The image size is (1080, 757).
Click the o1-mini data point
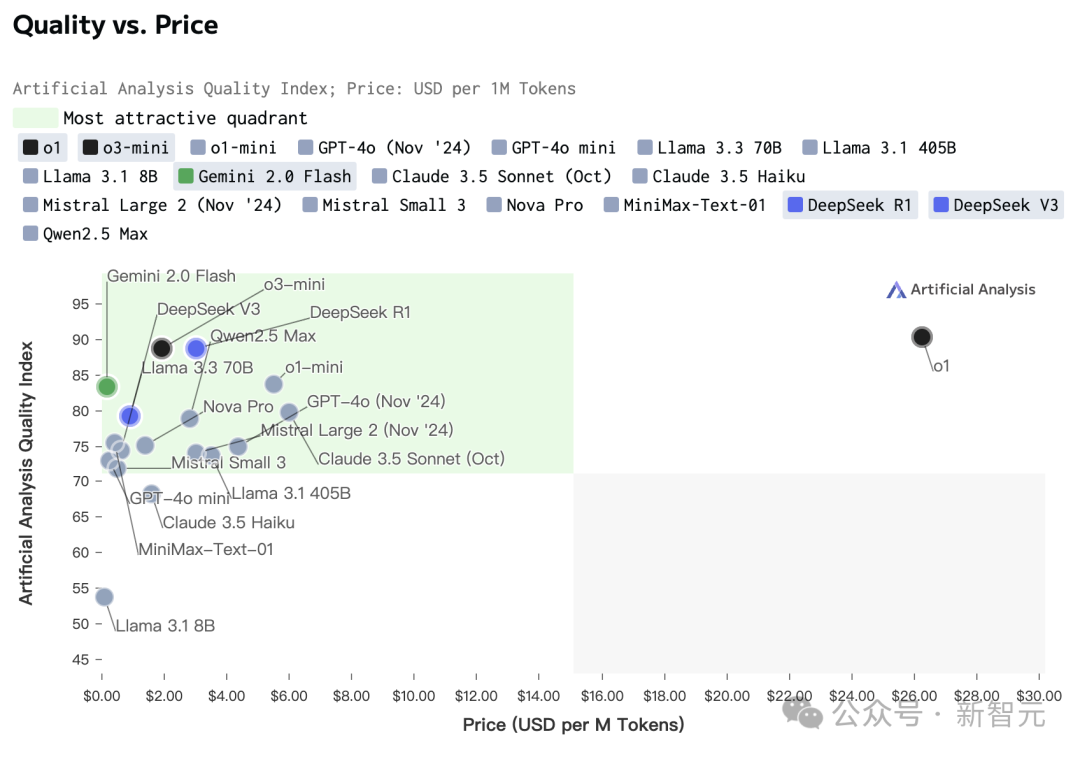[274, 384]
